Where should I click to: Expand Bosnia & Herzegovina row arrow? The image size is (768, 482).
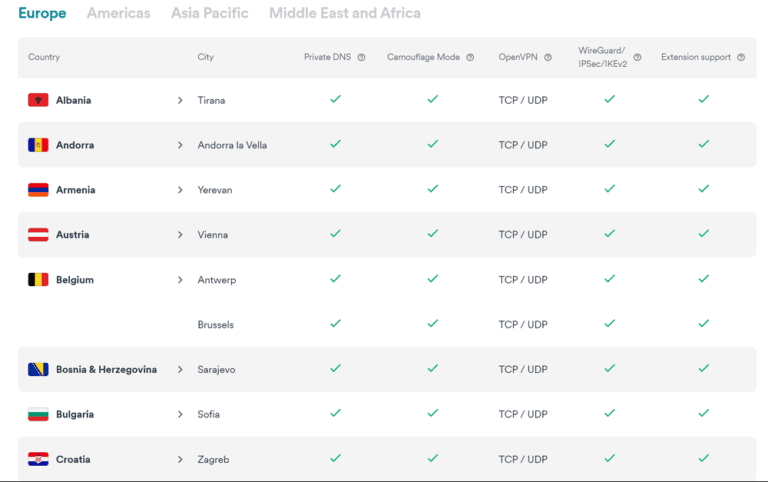point(180,369)
